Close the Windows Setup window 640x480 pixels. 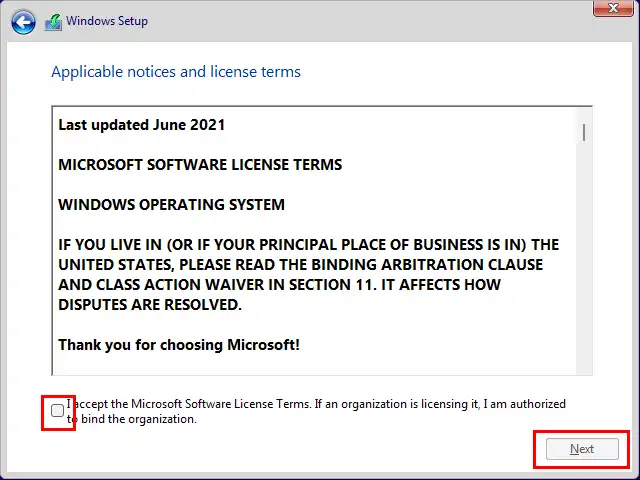(613, 7)
